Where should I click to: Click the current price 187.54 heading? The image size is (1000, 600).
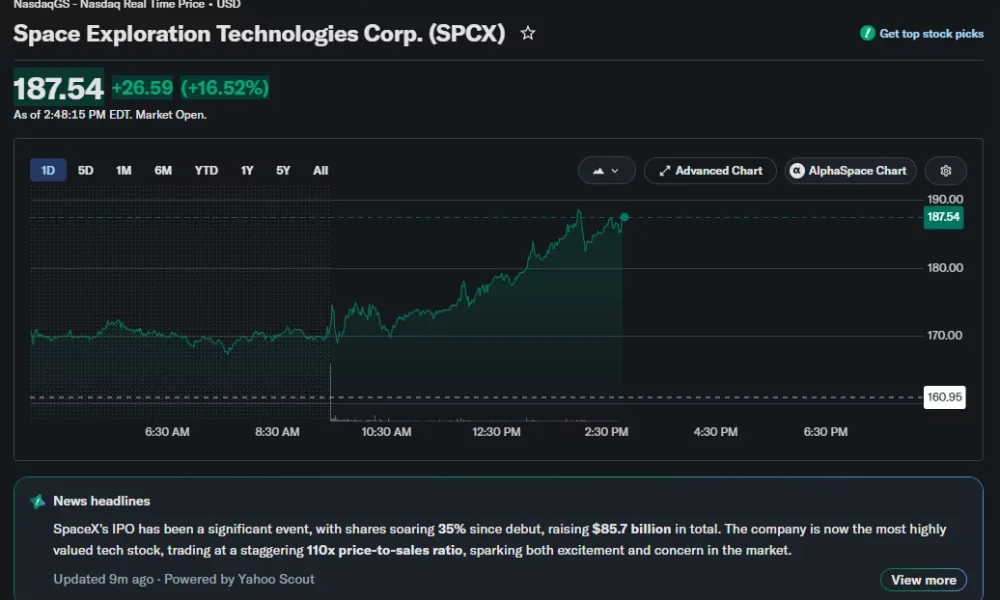[x=58, y=88]
